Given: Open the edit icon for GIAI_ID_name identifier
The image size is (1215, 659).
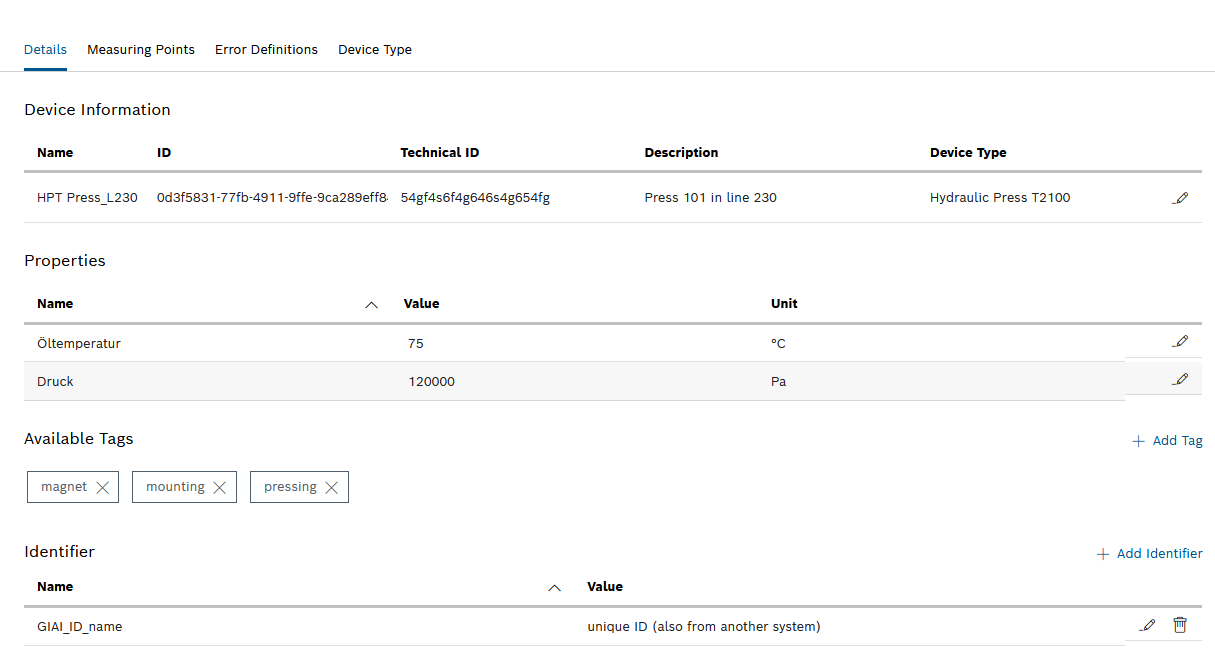Looking at the screenshot, I should pyautogui.click(x=1147, y=624).
